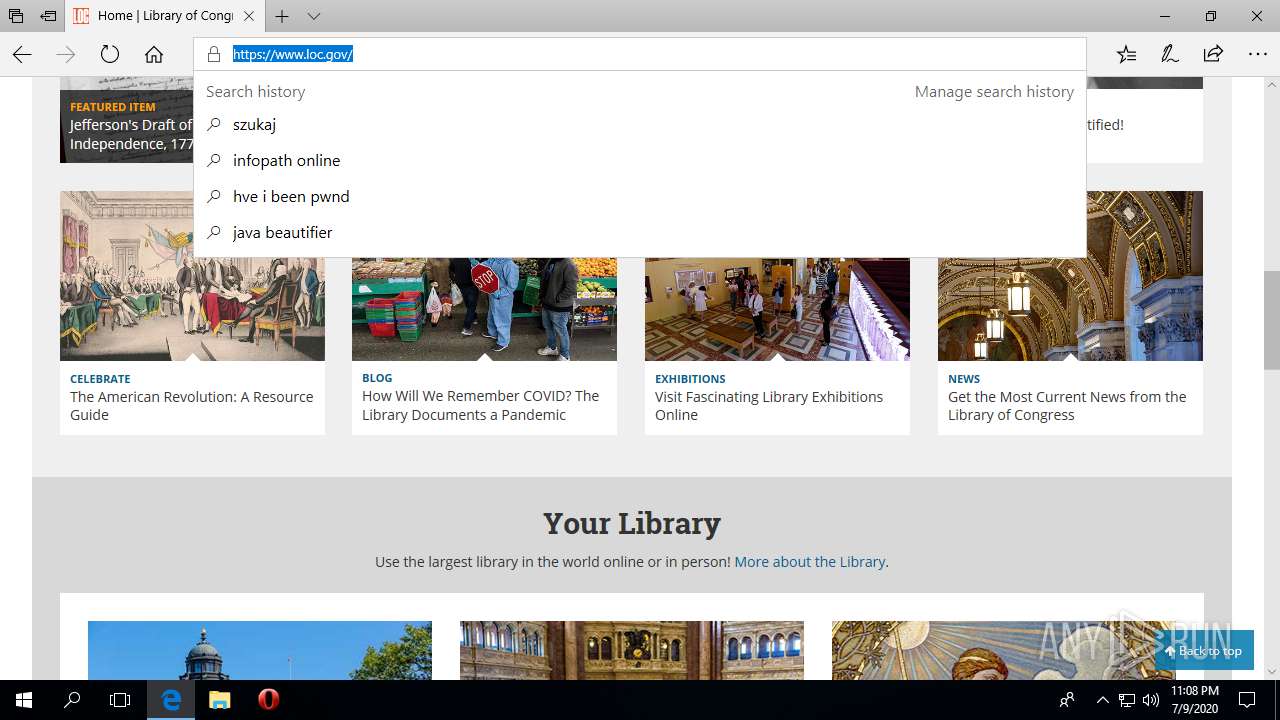Click the volume speaker tray icon
This screenshot has width=1280, height=720.
[1151, 700]
